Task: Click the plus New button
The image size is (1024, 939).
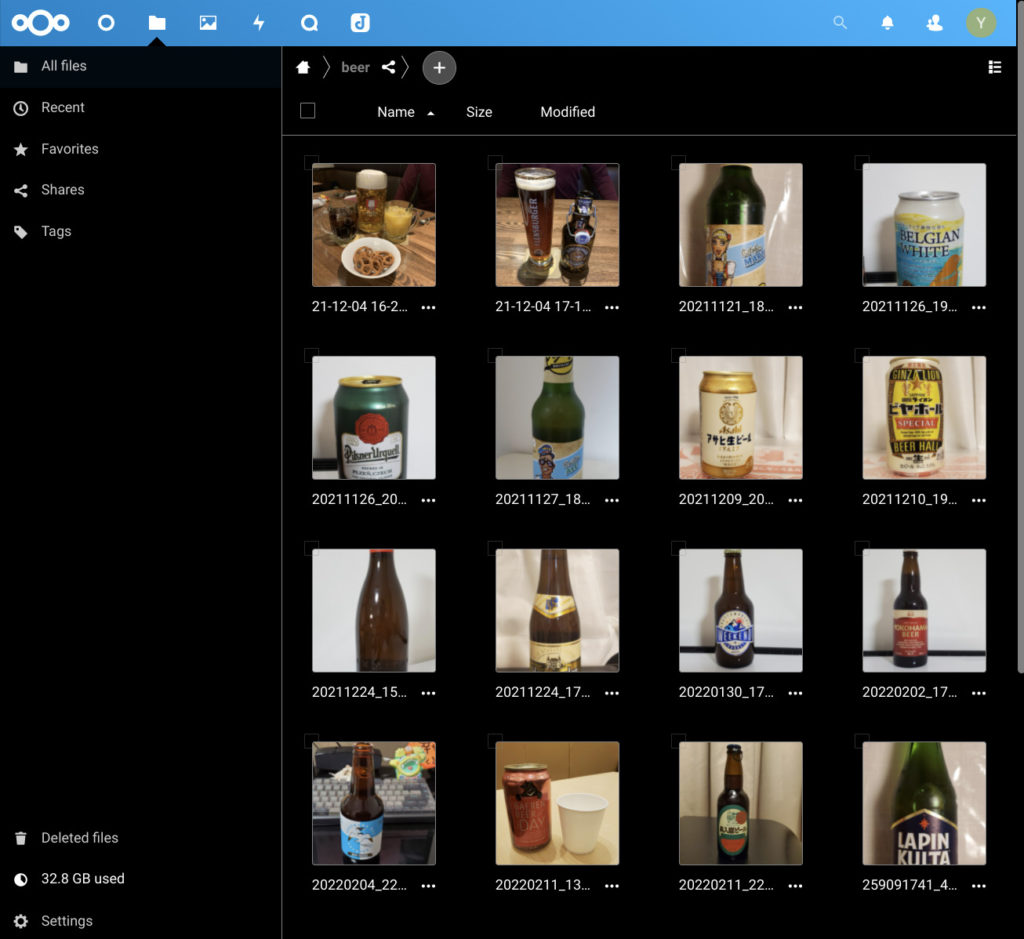Action: 439,67
